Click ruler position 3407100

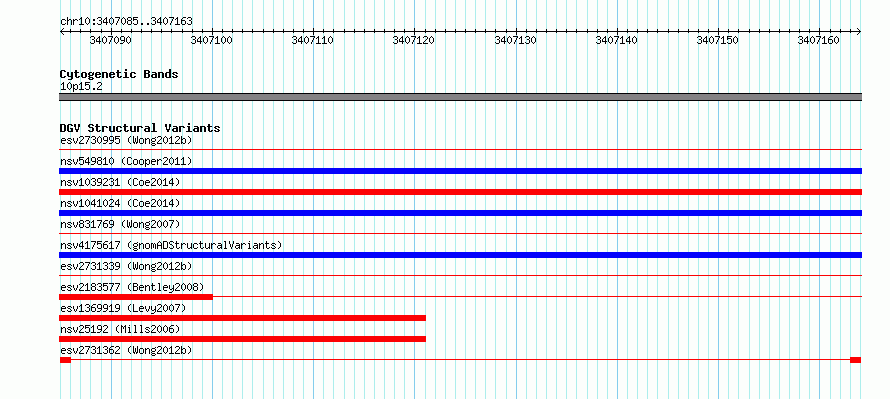(212, 40)
